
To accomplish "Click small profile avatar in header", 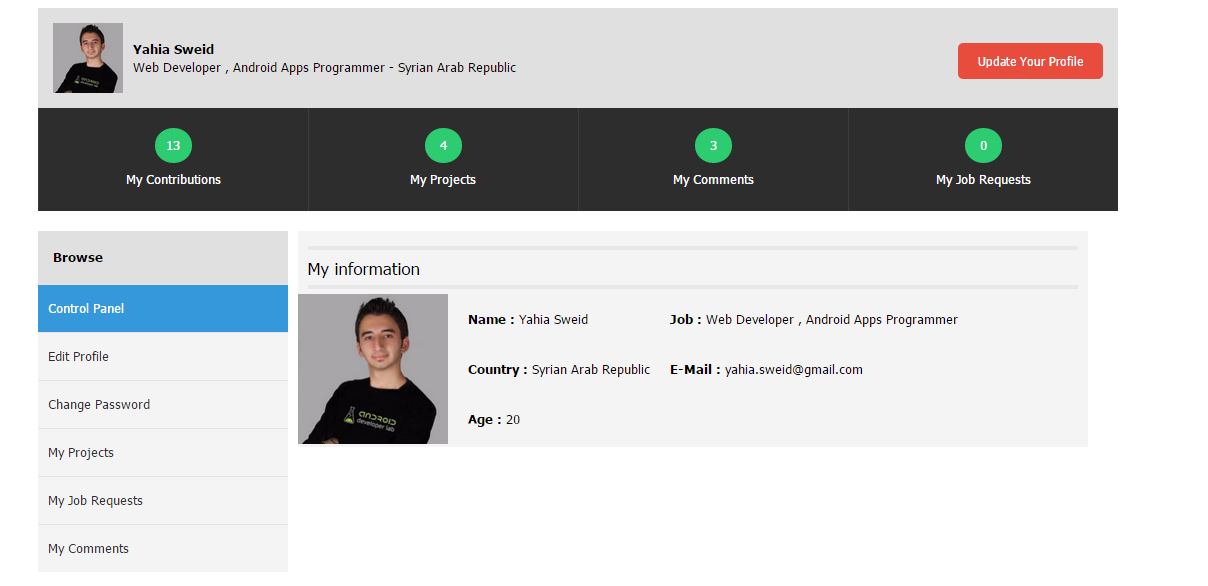I will pyautogui.click(x=88, y=58).
